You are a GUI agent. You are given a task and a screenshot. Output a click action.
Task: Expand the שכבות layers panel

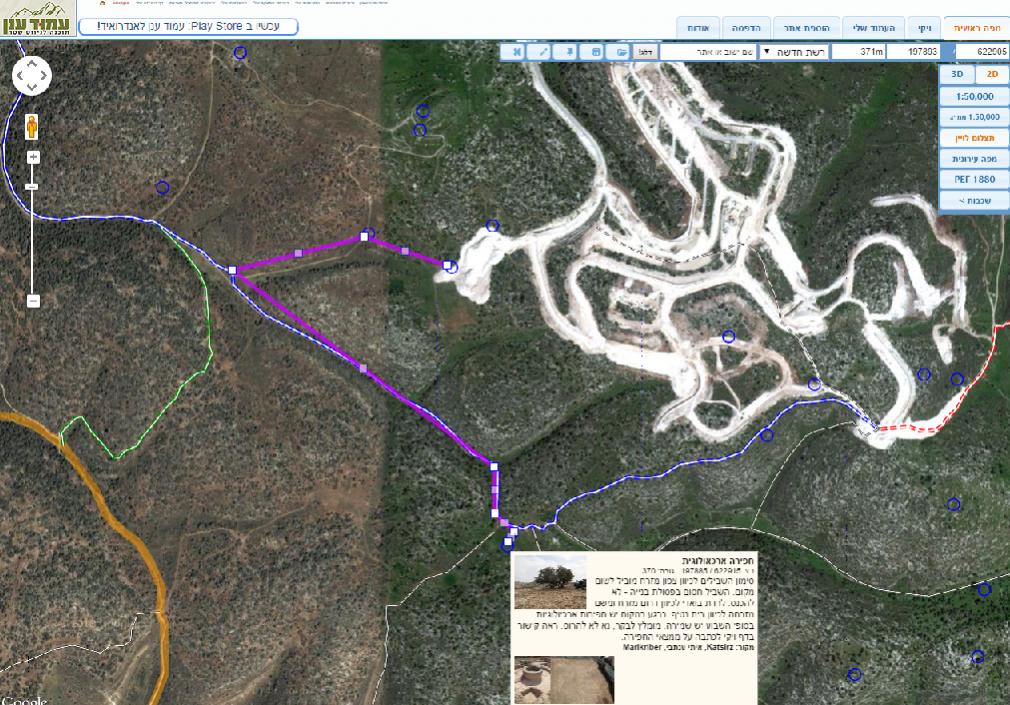point(974,200)
